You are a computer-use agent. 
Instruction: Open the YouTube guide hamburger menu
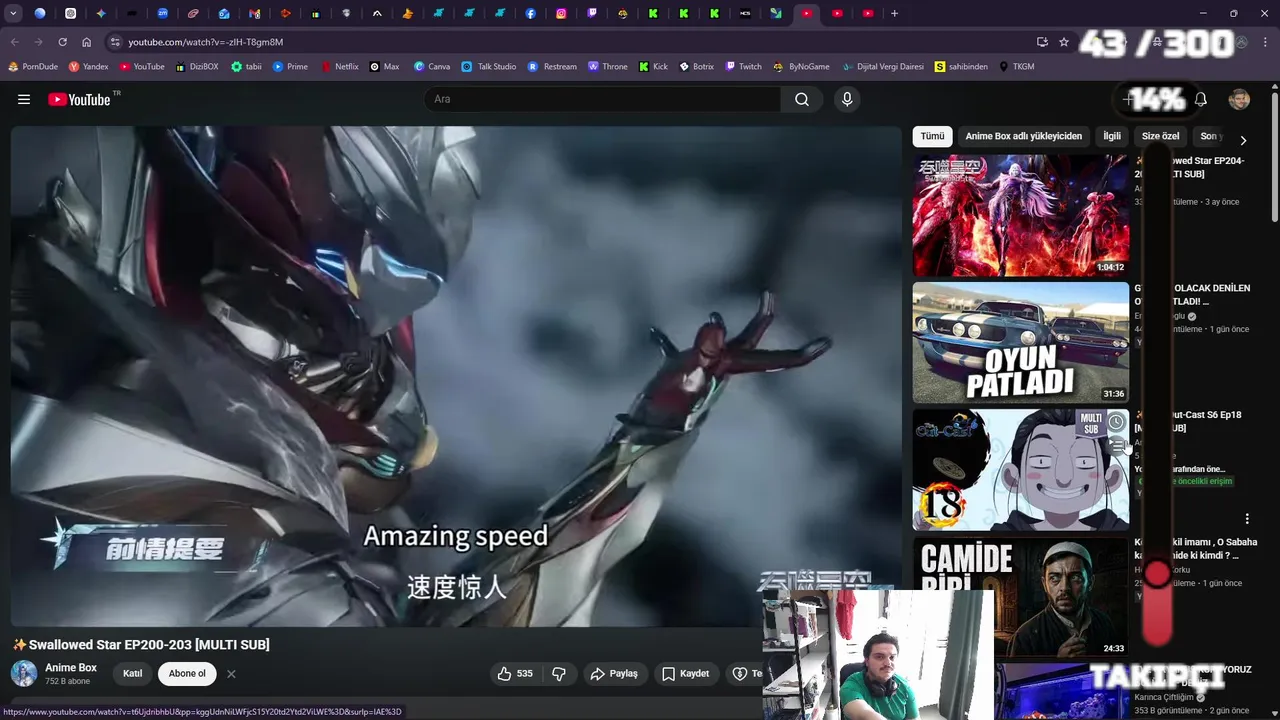click(x=24, y=99)
